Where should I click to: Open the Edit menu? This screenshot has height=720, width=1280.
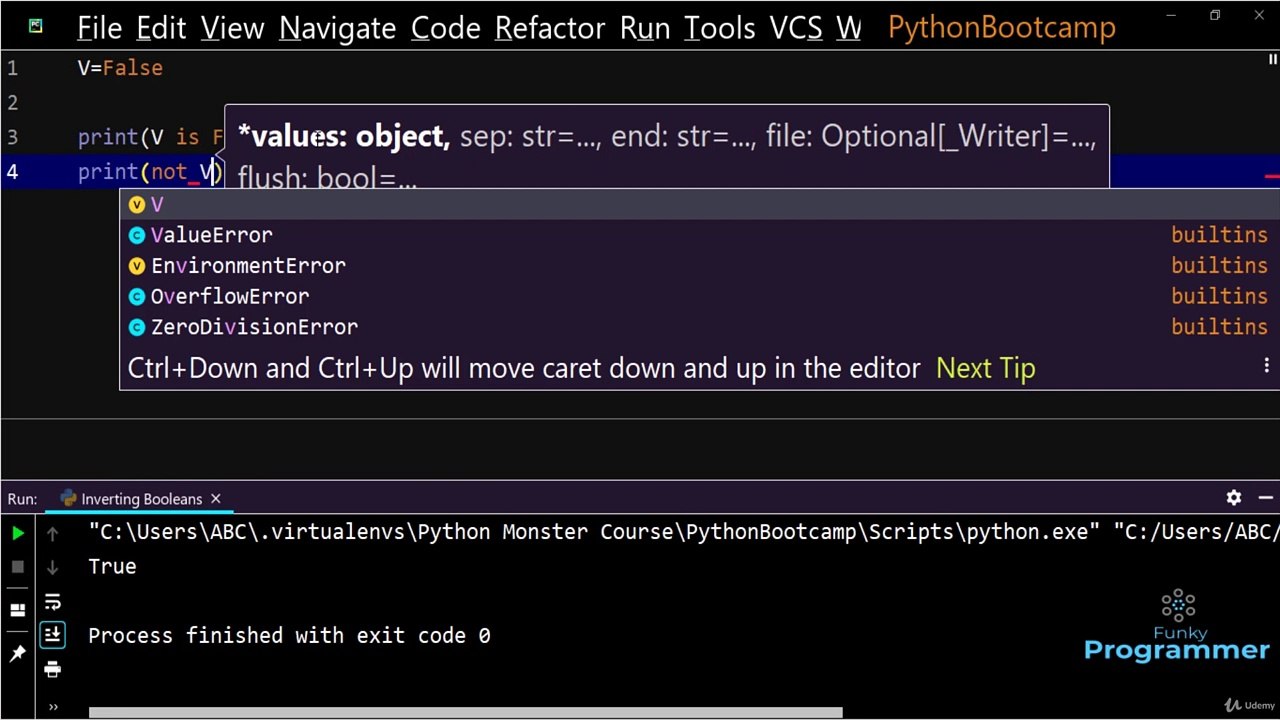pyautogui.click(x=161, y=28)
